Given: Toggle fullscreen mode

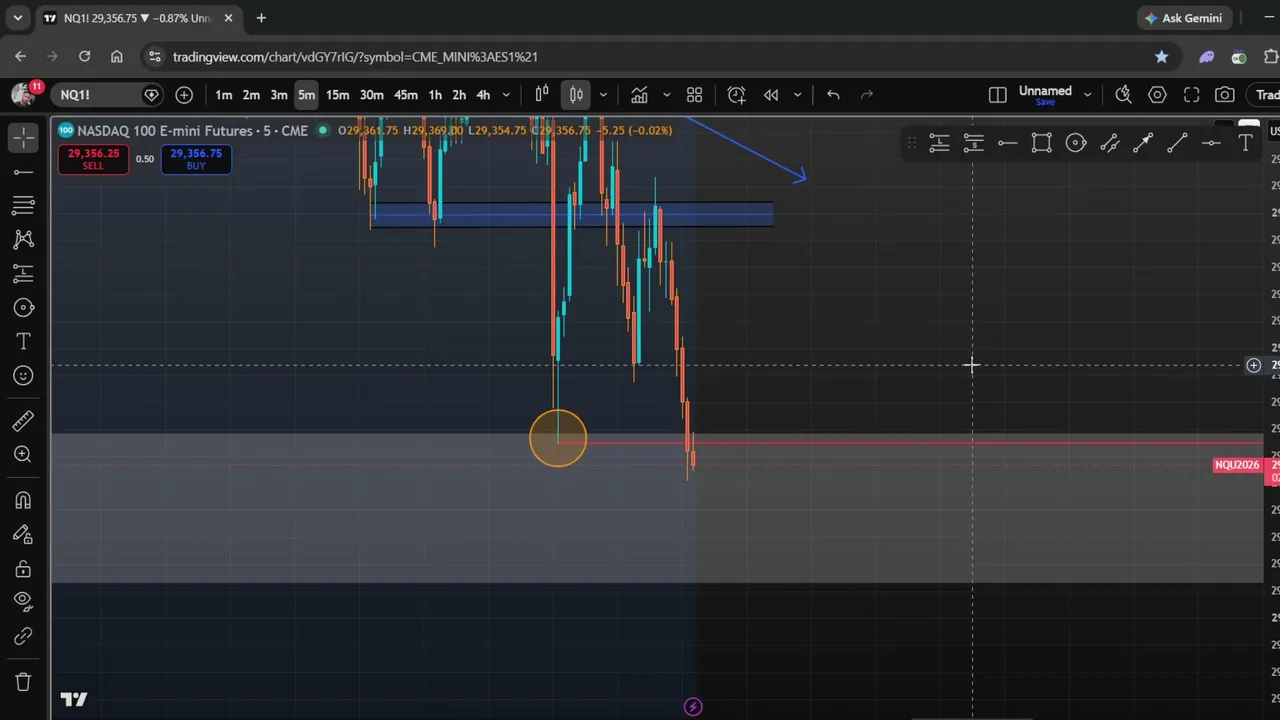Looking at the screenshot, I should click(1191, 95).
